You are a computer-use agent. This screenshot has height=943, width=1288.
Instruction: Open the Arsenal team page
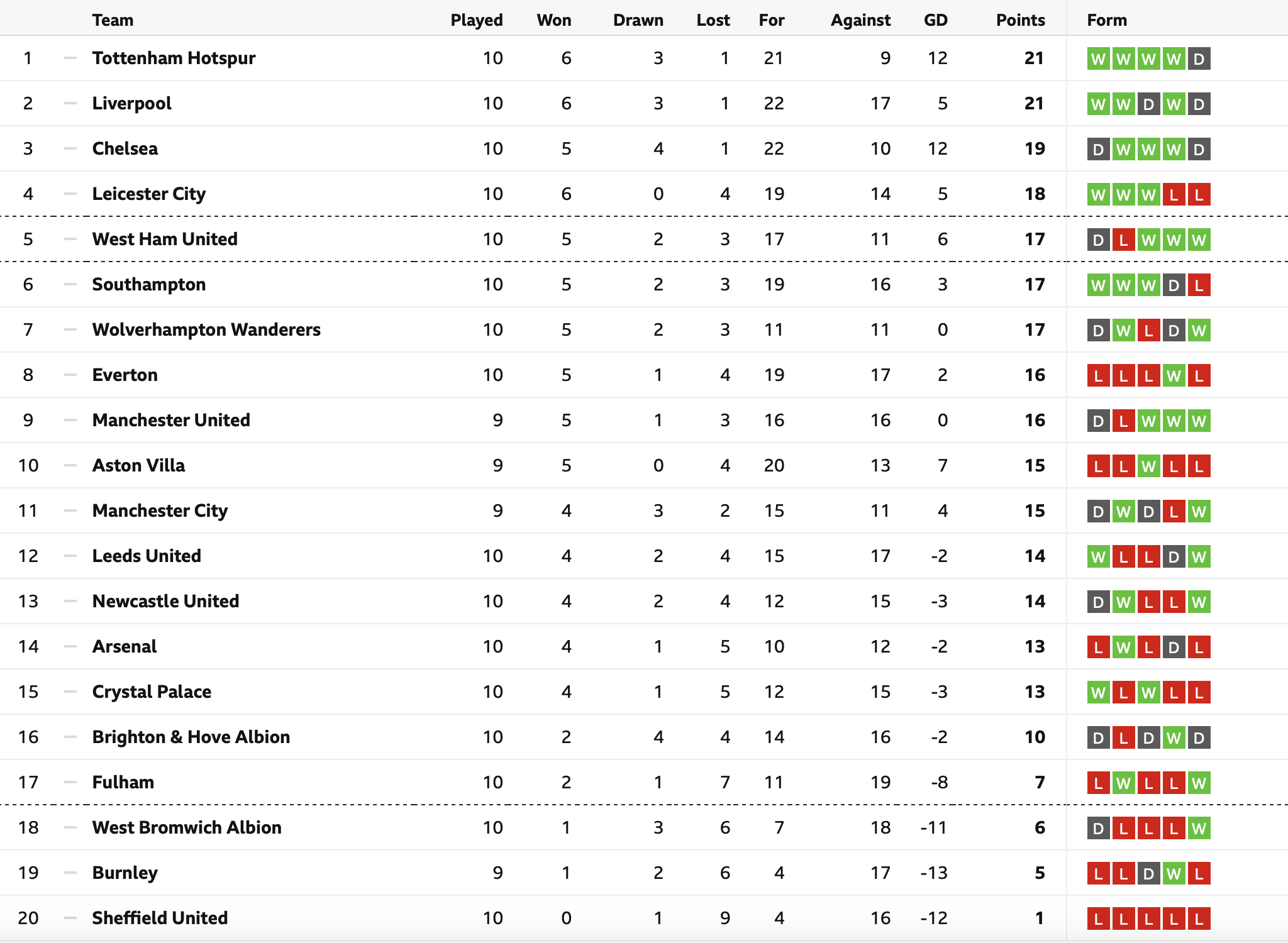[125, 646]
